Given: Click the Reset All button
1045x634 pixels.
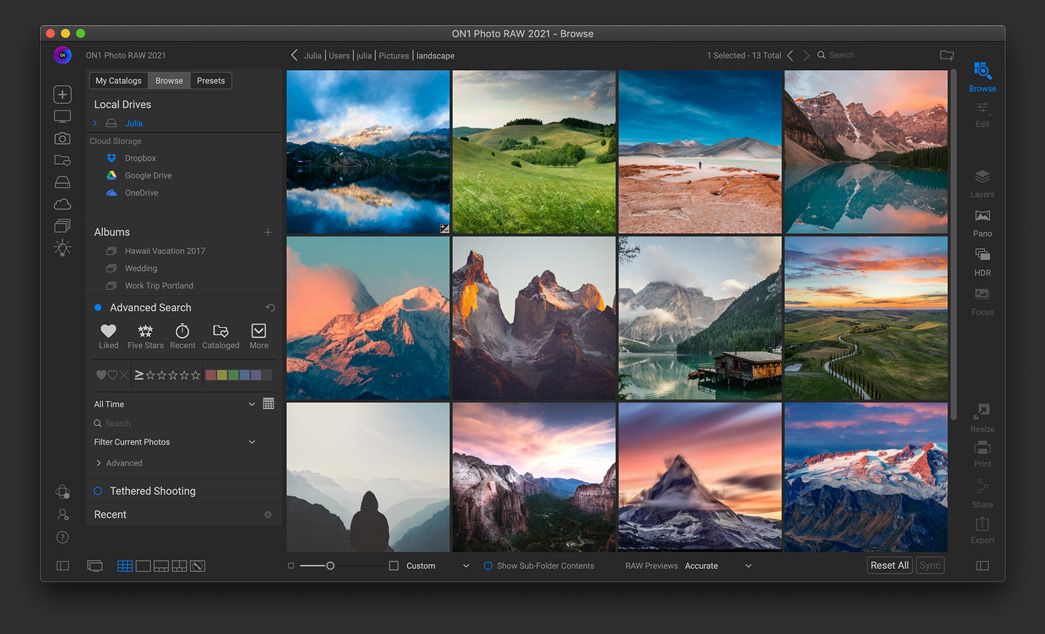Looking at the screenshot, I should click(889, 565).
